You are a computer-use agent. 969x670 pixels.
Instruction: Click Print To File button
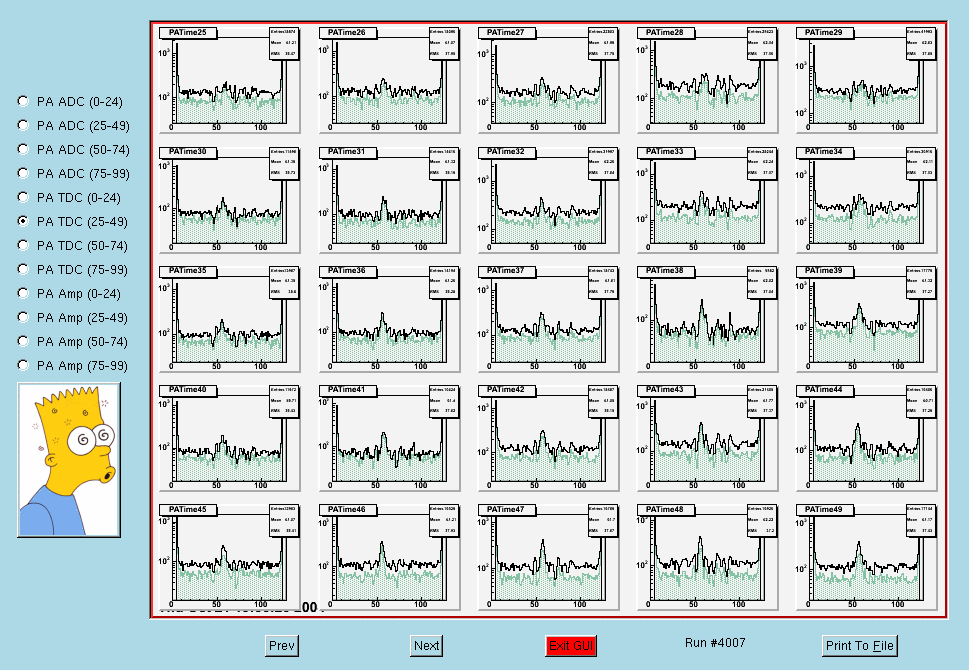click(x=860, y=645)
